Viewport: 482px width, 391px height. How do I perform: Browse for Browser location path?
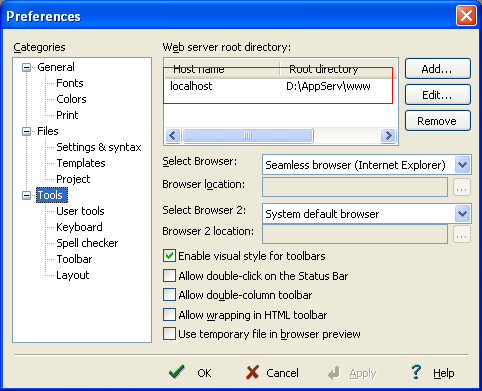tap(462, 187)
